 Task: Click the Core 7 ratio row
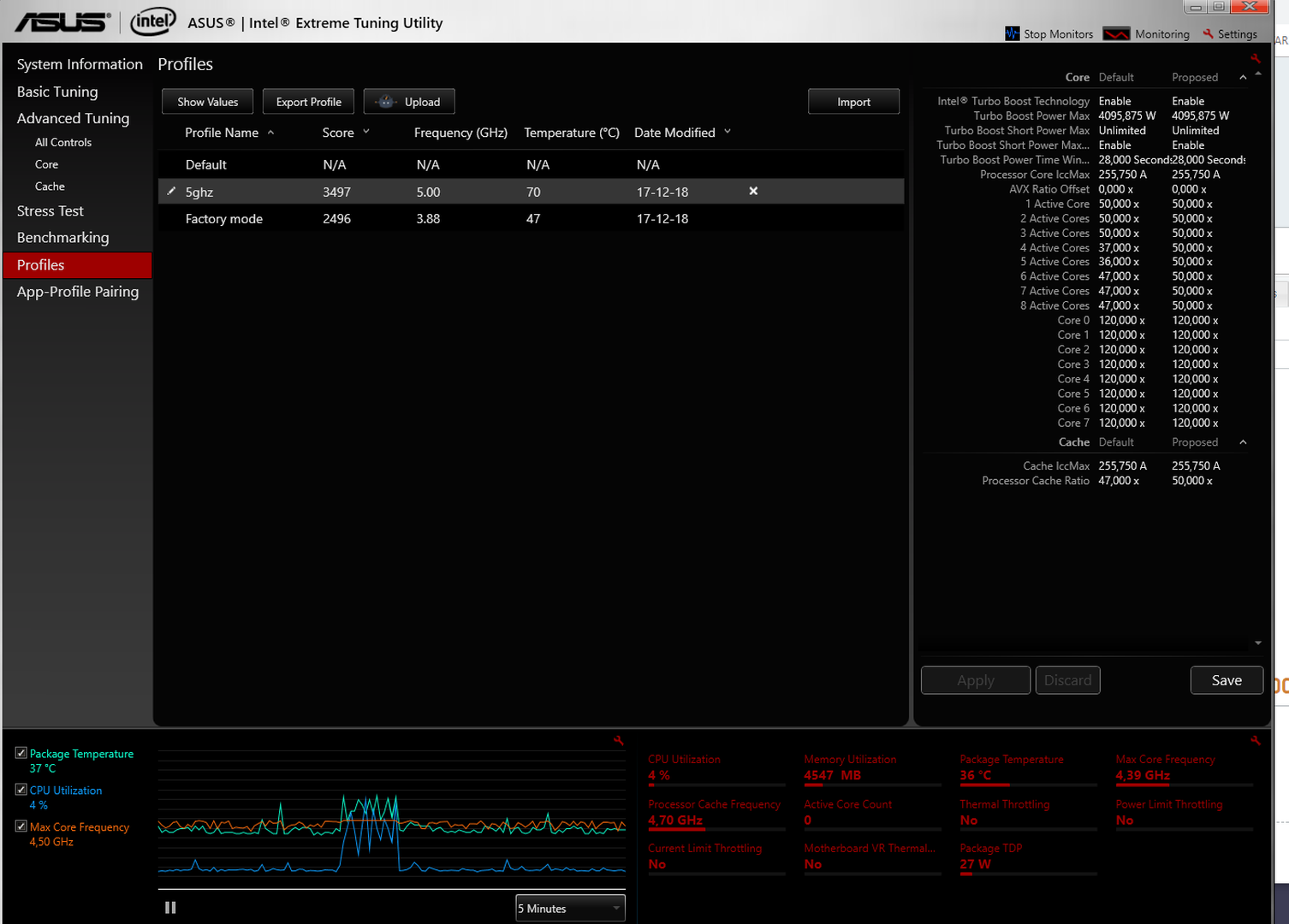coord(1084,423)
